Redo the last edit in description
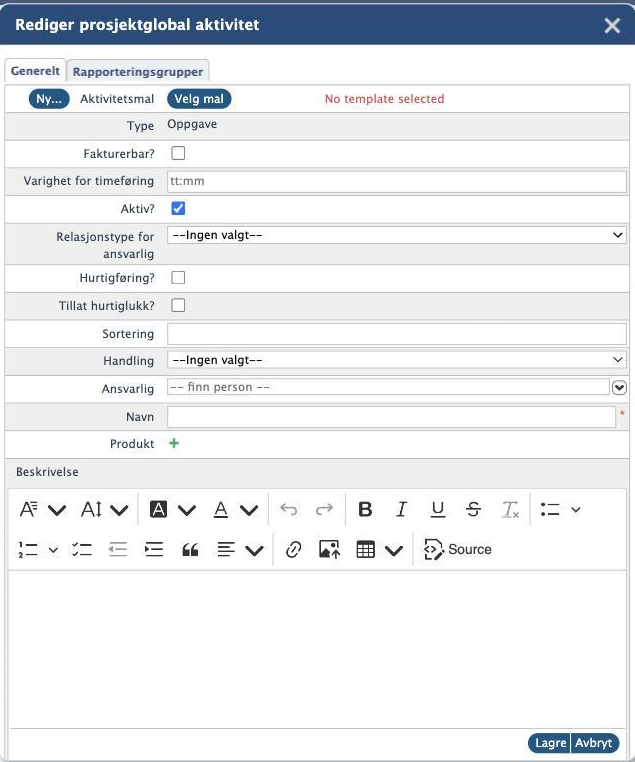The image size is (635, 762). (324, 509)
